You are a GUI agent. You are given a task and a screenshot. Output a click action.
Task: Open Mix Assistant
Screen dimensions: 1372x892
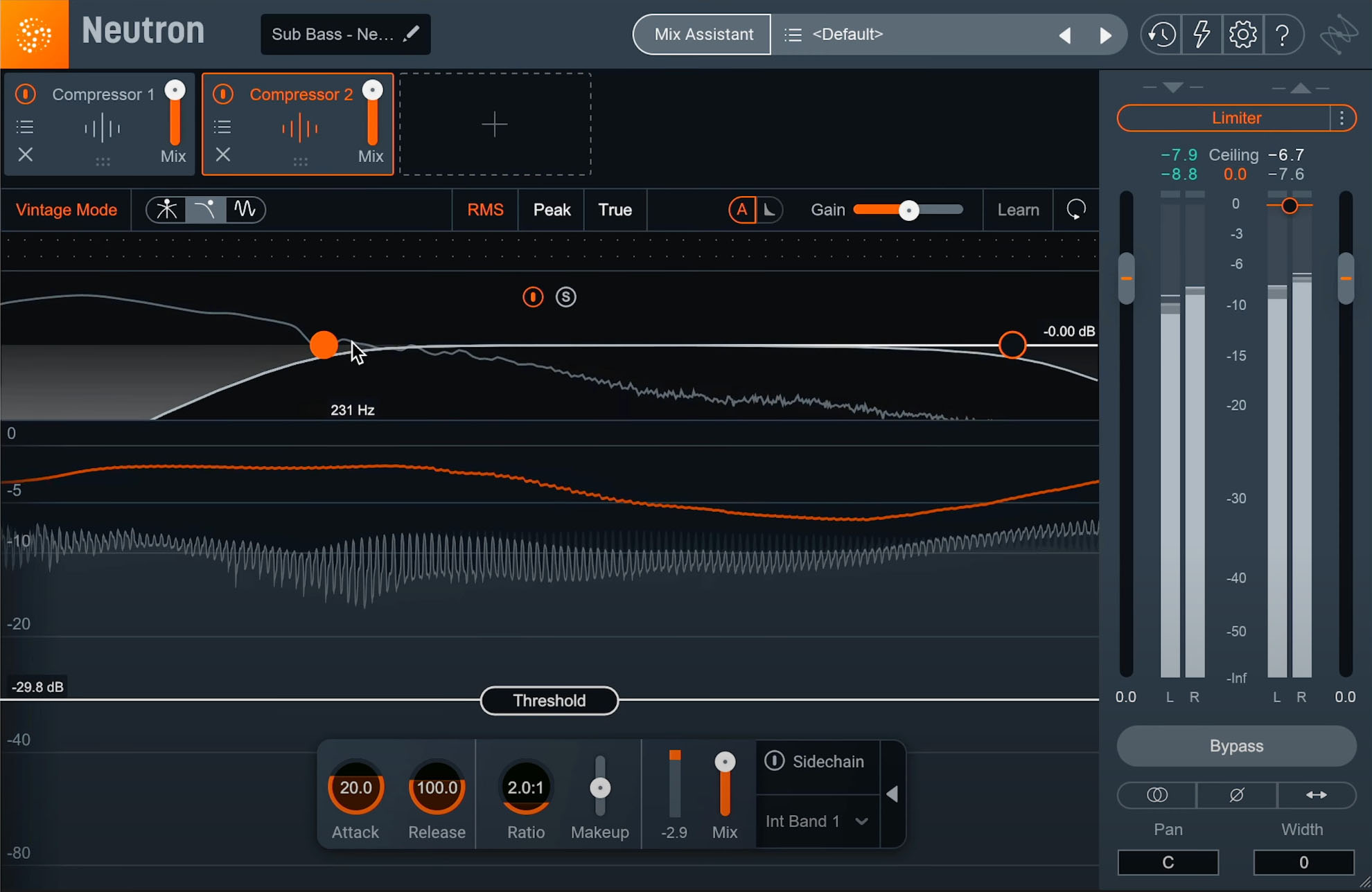[x=702, y=34]
